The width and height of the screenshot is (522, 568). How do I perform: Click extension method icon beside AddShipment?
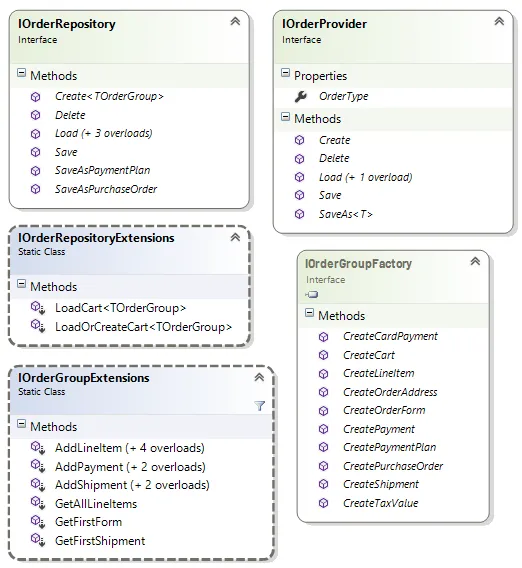(x=38, y=484)
